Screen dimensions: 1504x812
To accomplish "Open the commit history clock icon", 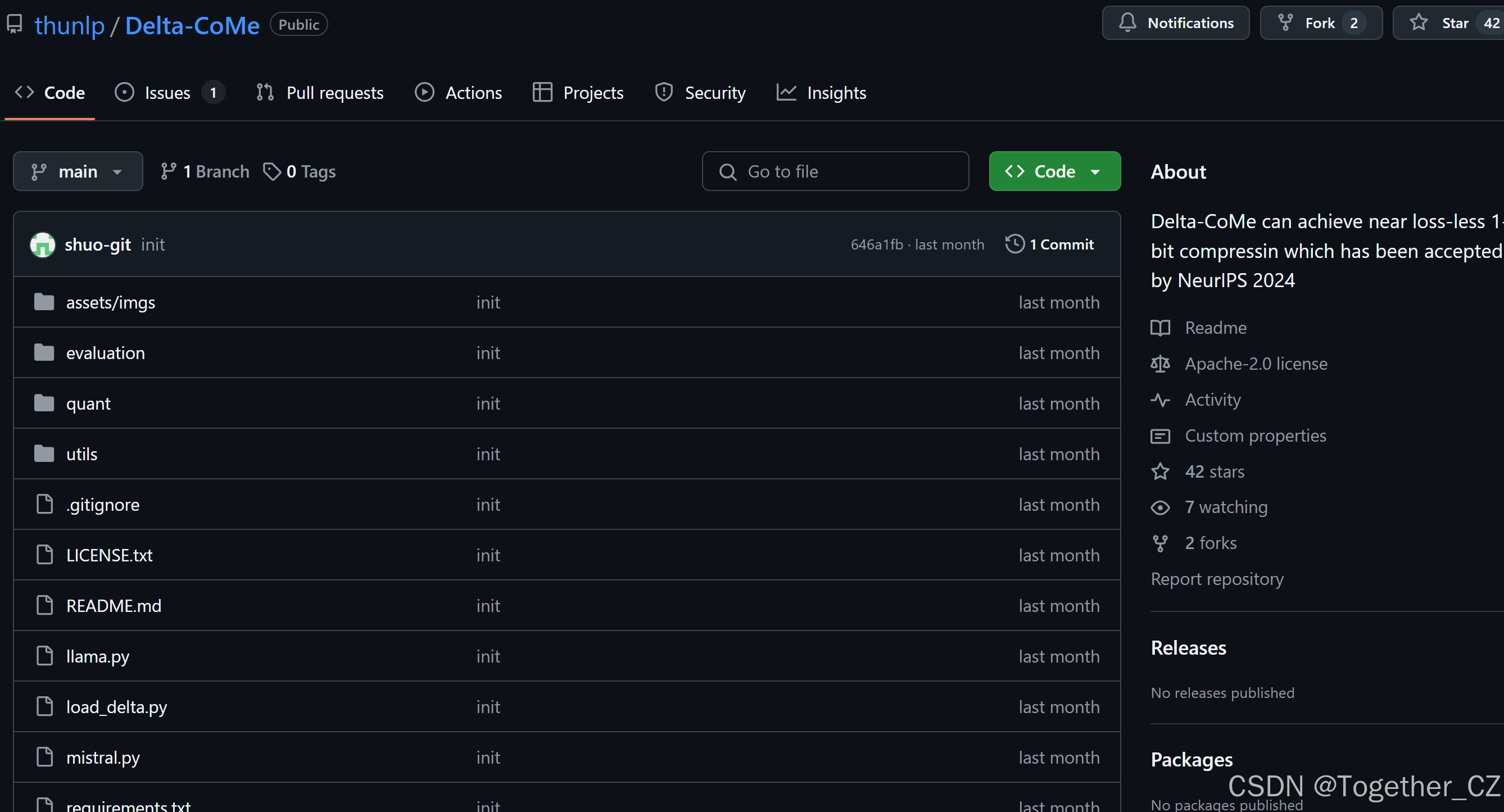I will [1014, 244].
